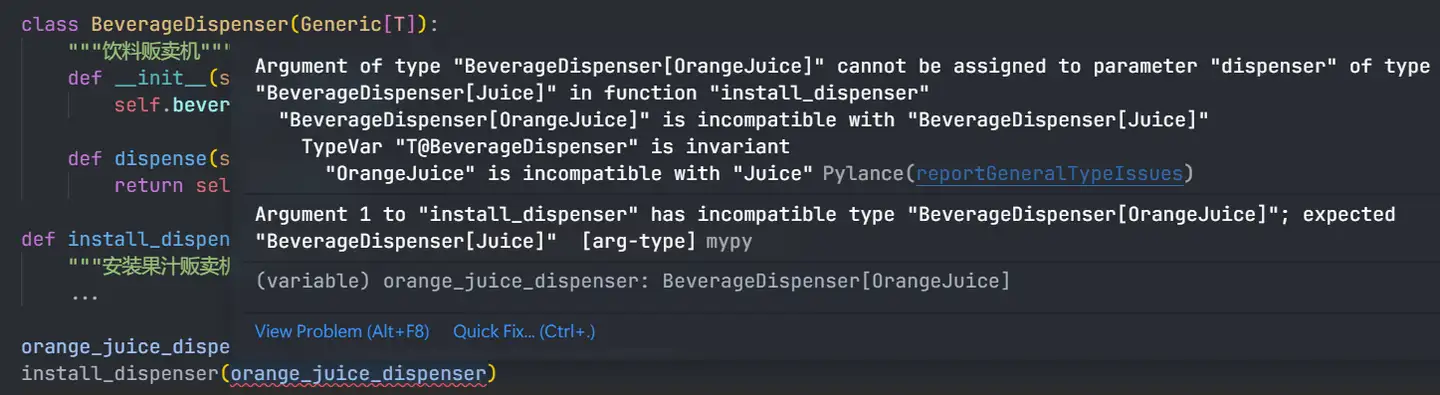1440x395 pixels.
Task: Click the Pylance source label in tooltip
Action: click(862, 174)
